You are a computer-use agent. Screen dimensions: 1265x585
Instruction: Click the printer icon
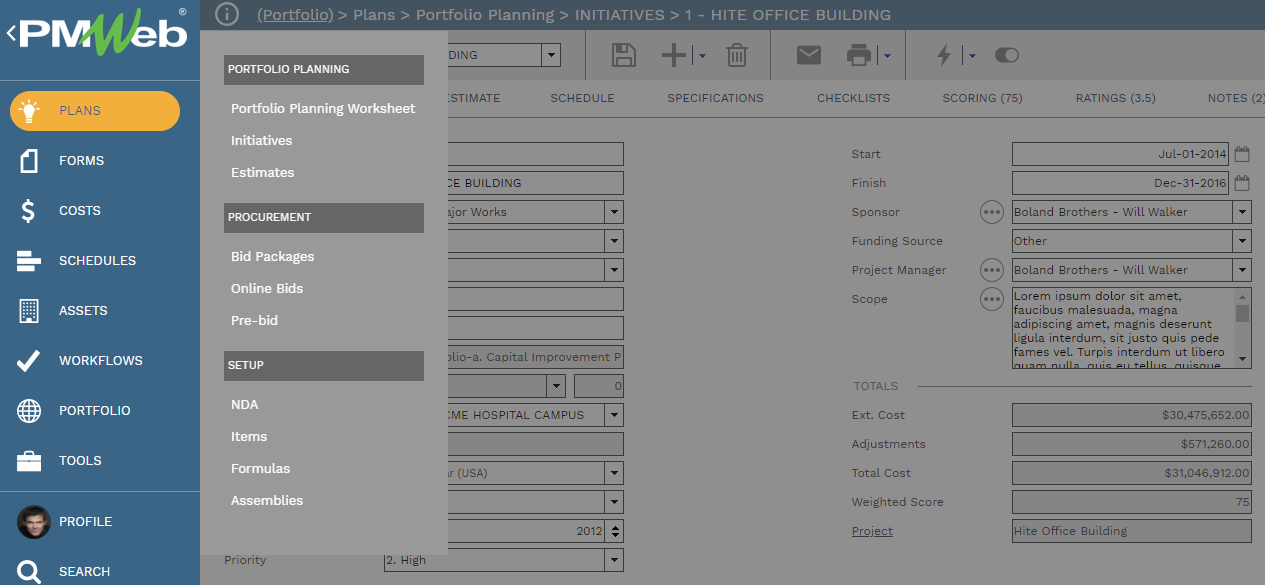858,56
